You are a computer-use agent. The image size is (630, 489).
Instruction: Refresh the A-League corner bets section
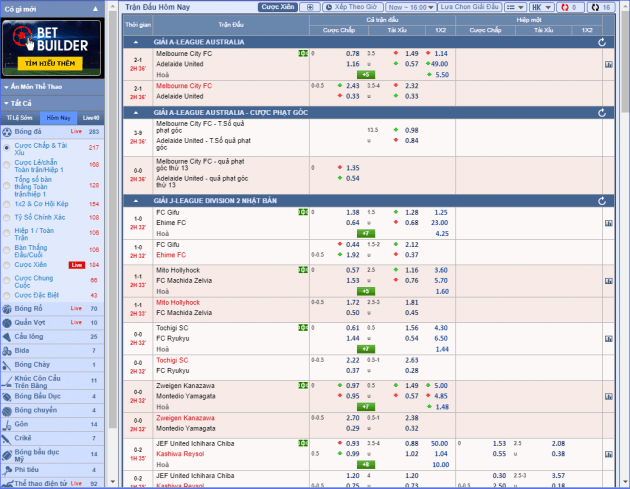601,113
